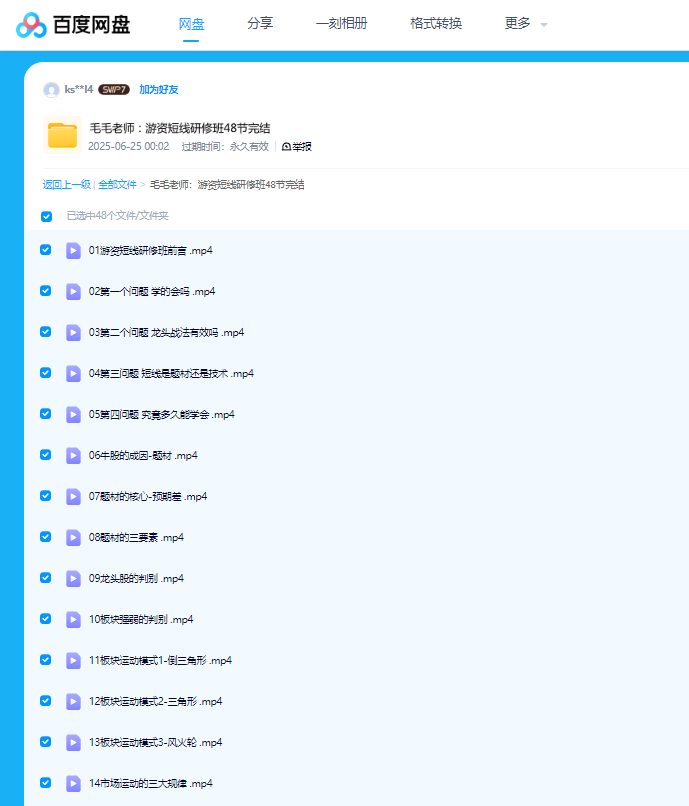
Task: Uncheck 12板块运动模式2-三角形 checkbox
Action: coord(46,701)
